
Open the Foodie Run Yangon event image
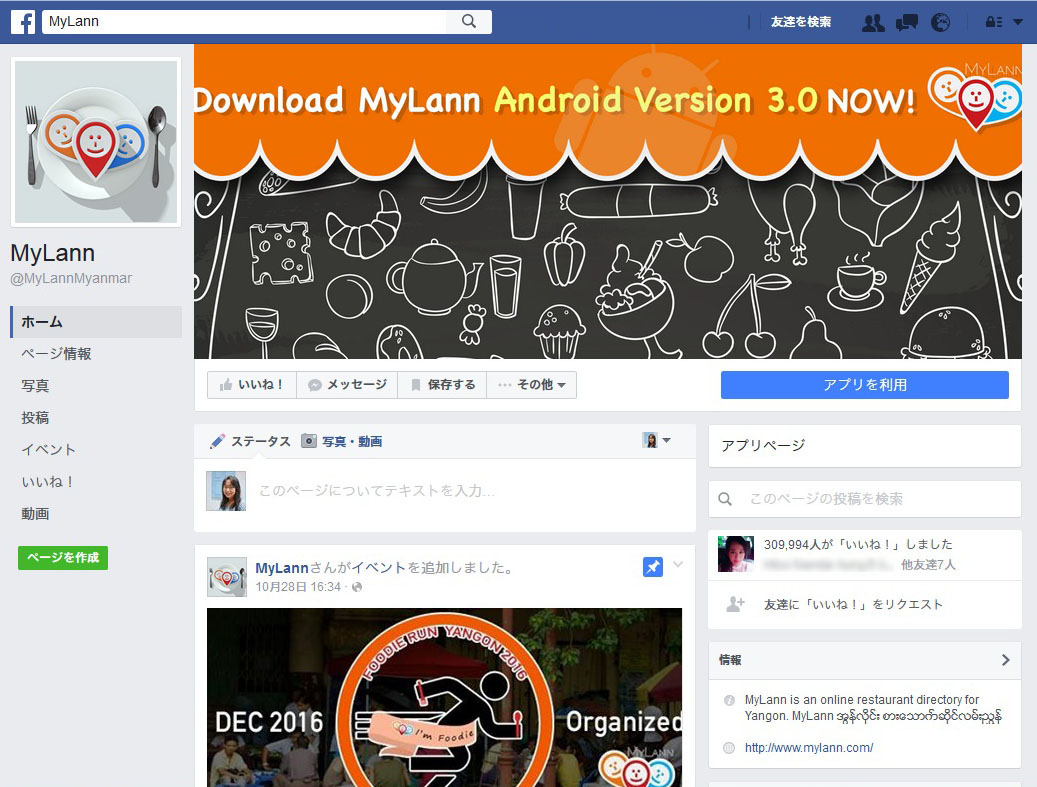pos(444,698)
